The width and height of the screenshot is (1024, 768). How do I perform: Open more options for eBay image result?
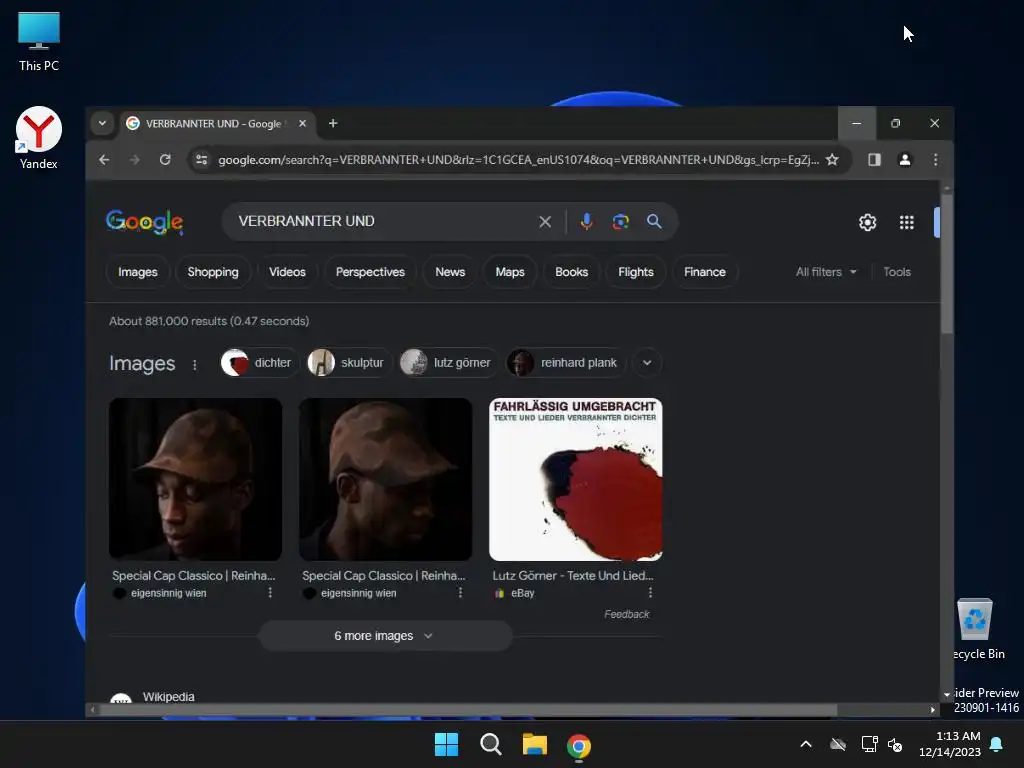pos(650,592)
